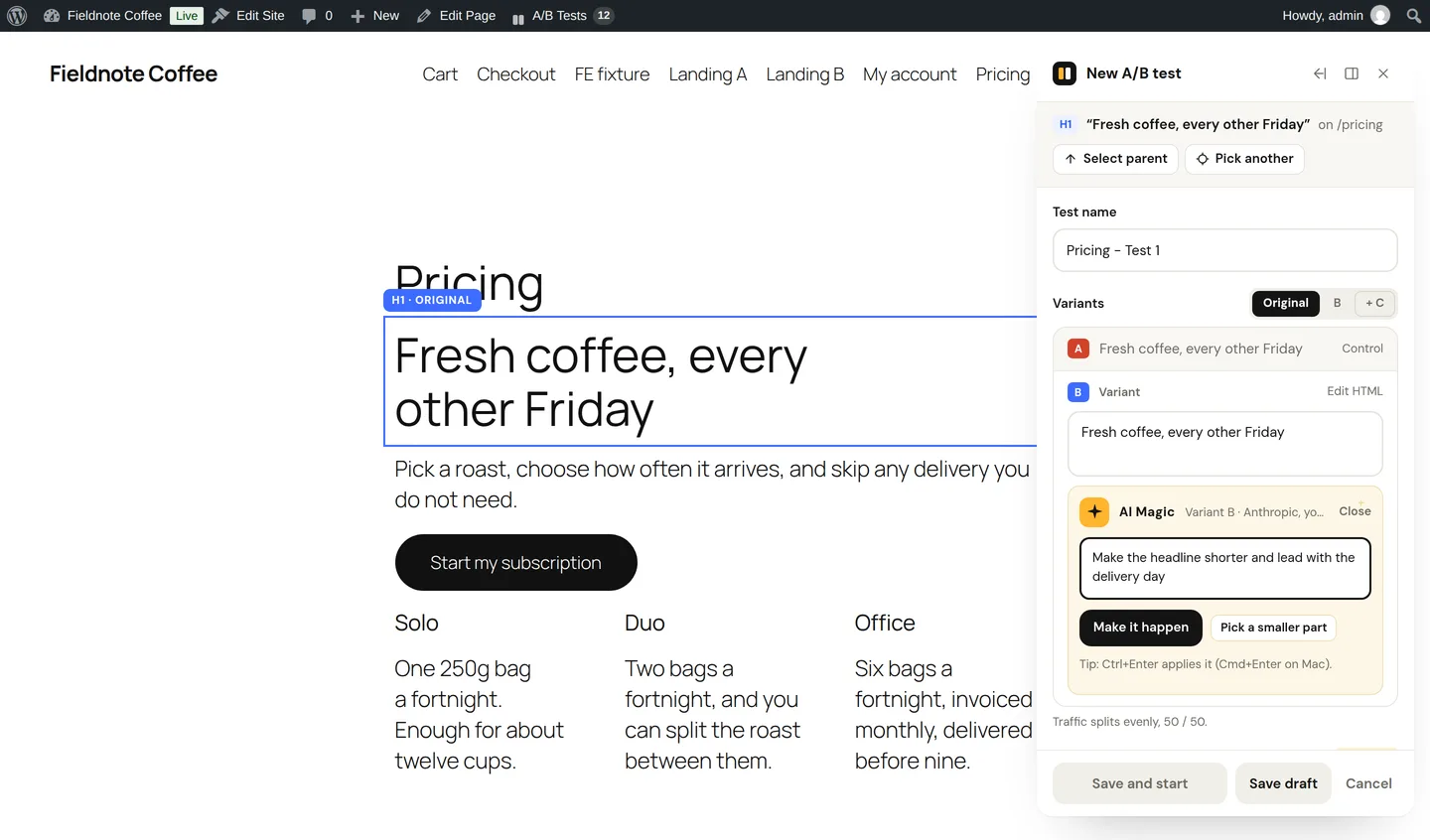Click 'Two bags a fortnight' description
Screen dimensions: 1430x840
pos(712,715)
